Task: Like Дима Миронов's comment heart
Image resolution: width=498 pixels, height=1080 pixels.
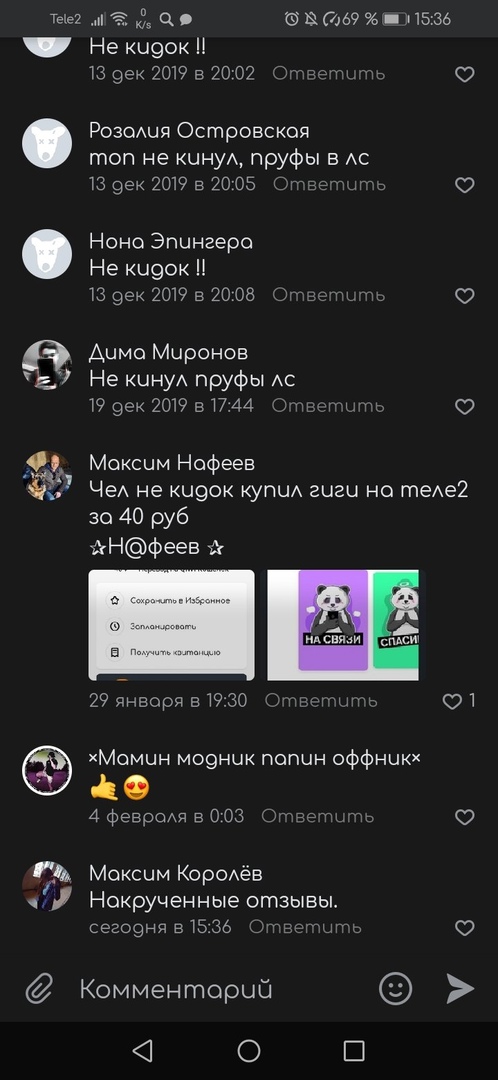Action: click(x=465, y=406)
